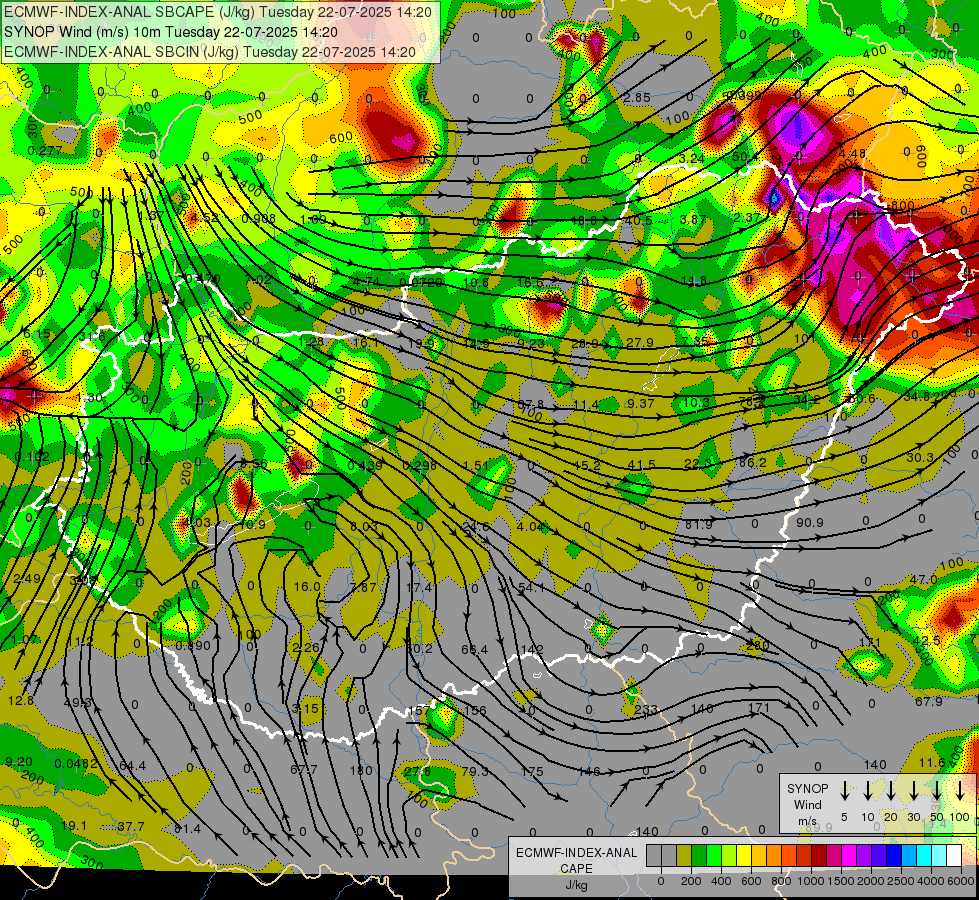Click the map value 79.3

point(475,771)
